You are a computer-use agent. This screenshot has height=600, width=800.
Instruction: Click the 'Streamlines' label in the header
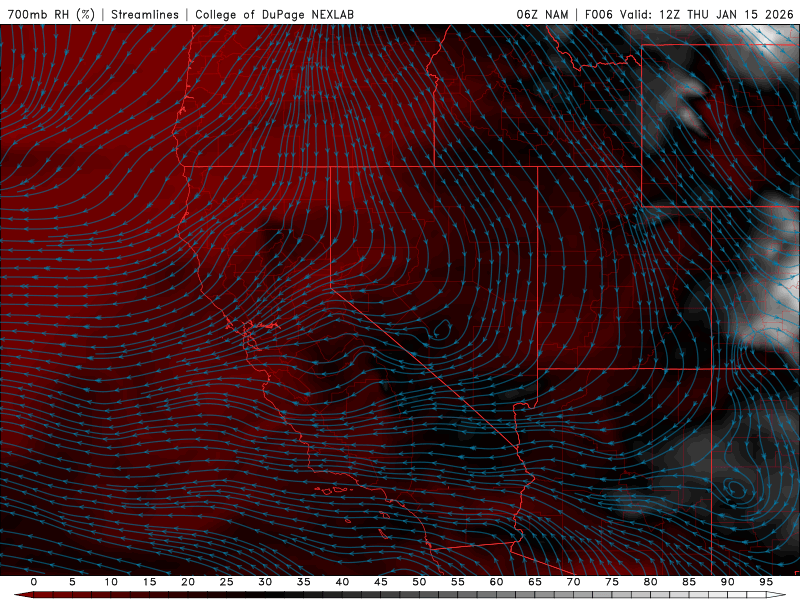pyautogui.click(x=145, y=14)
